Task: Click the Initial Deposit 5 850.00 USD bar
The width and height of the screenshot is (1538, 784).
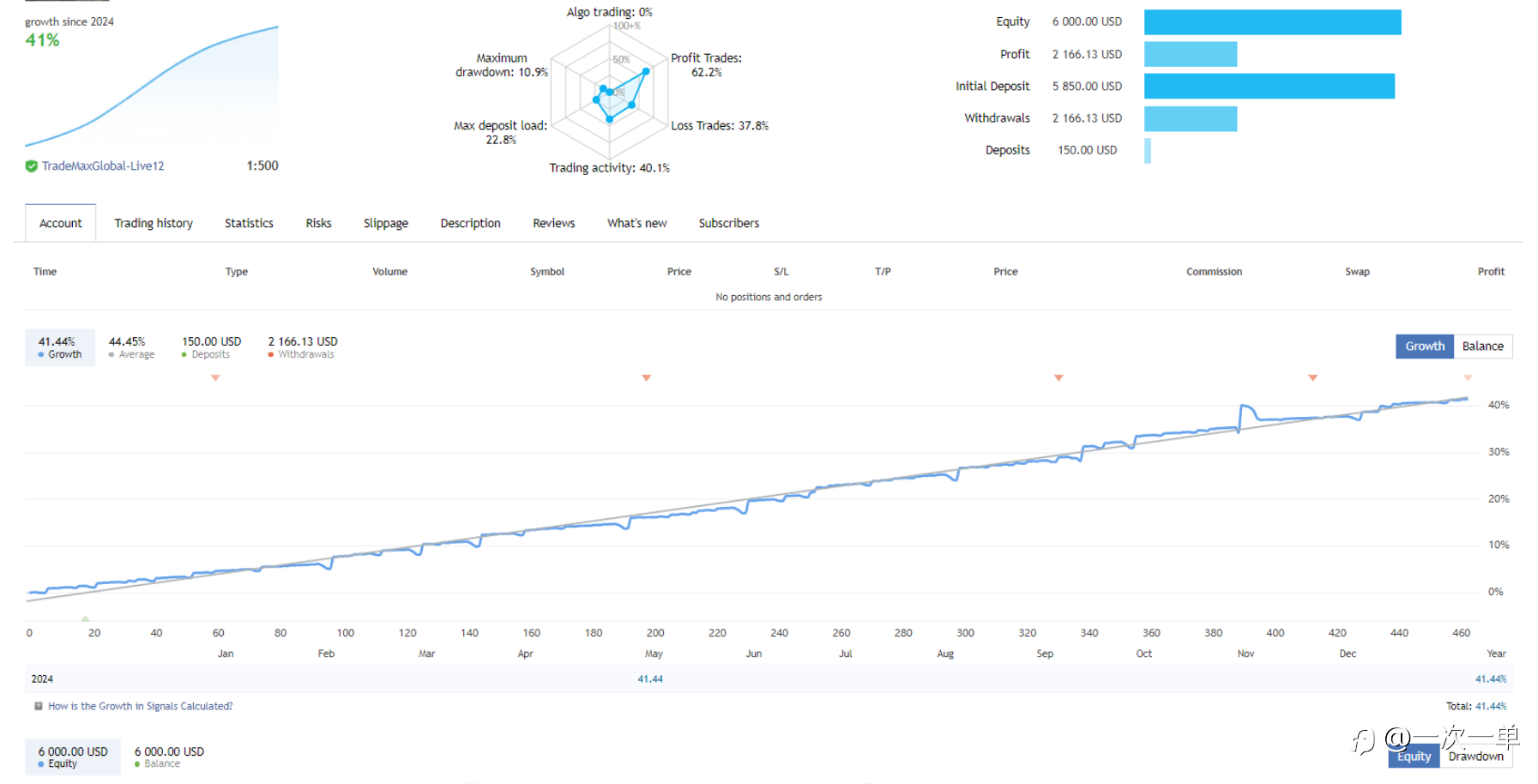Action: [x=1270, y=86]
